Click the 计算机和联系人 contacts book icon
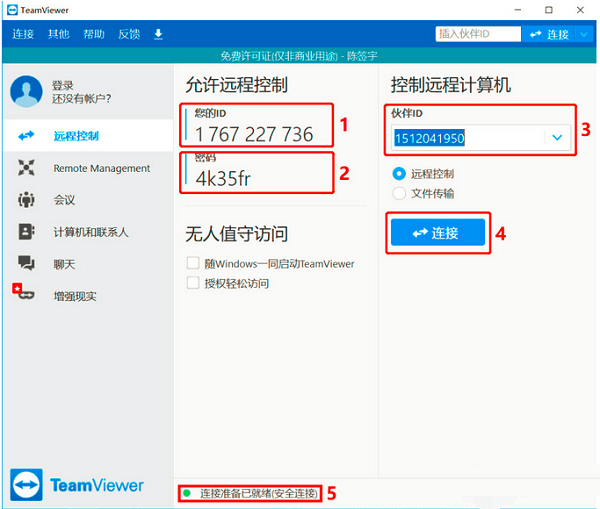 click(26, 232)
